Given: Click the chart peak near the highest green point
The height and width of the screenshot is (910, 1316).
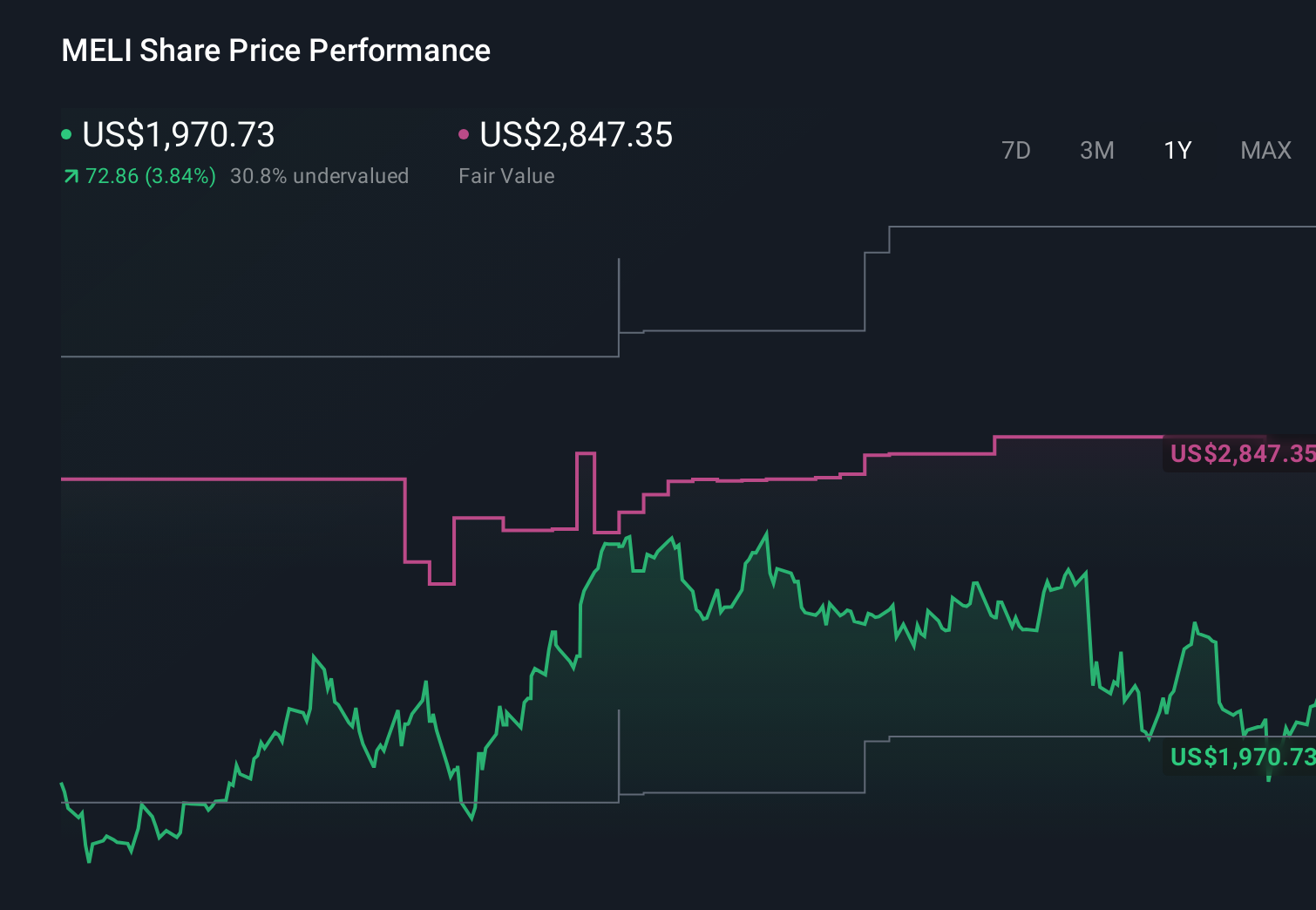Looking at the screenshot, I should [767, 530].
